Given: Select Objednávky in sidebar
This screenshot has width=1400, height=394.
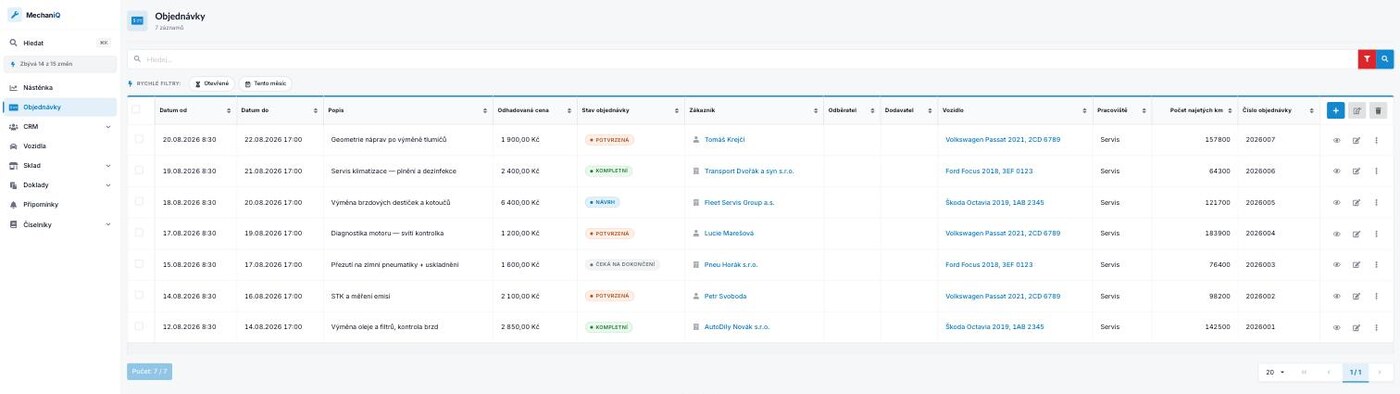Looking at the screenshot, I should 60,107.
